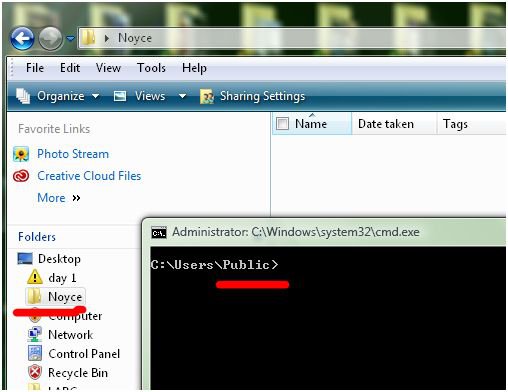Click the Sharing Settings people icon

point(207,97)
